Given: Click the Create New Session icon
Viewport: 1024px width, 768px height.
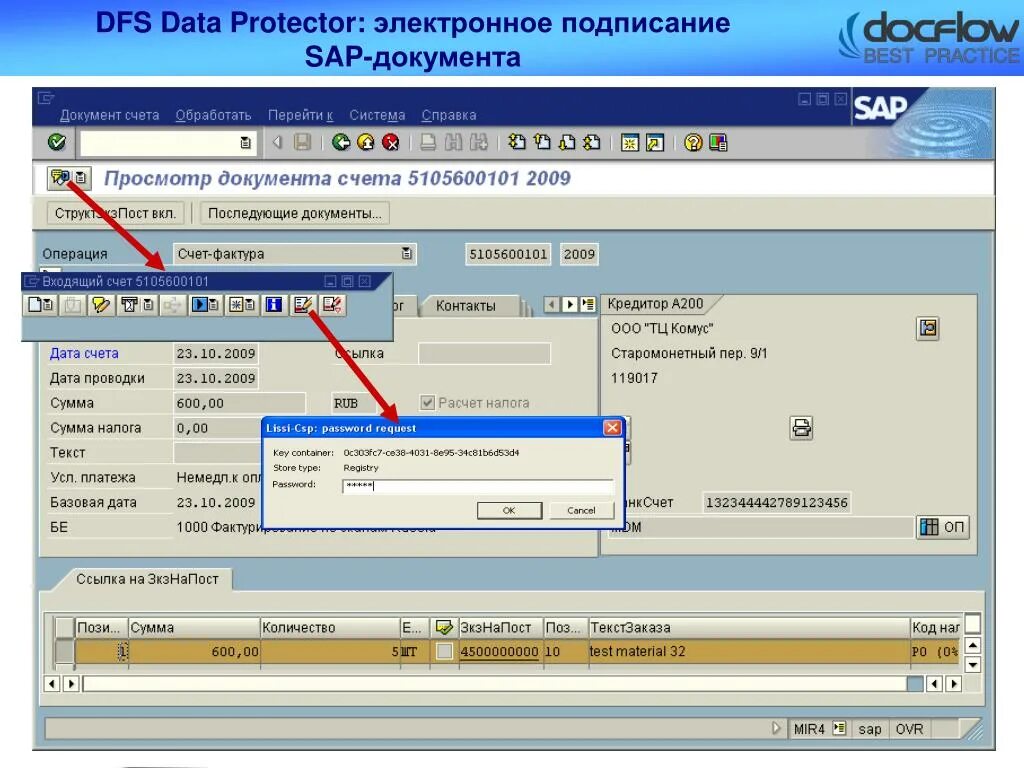Looking at the screenshot, I should (x=630, y=142).
